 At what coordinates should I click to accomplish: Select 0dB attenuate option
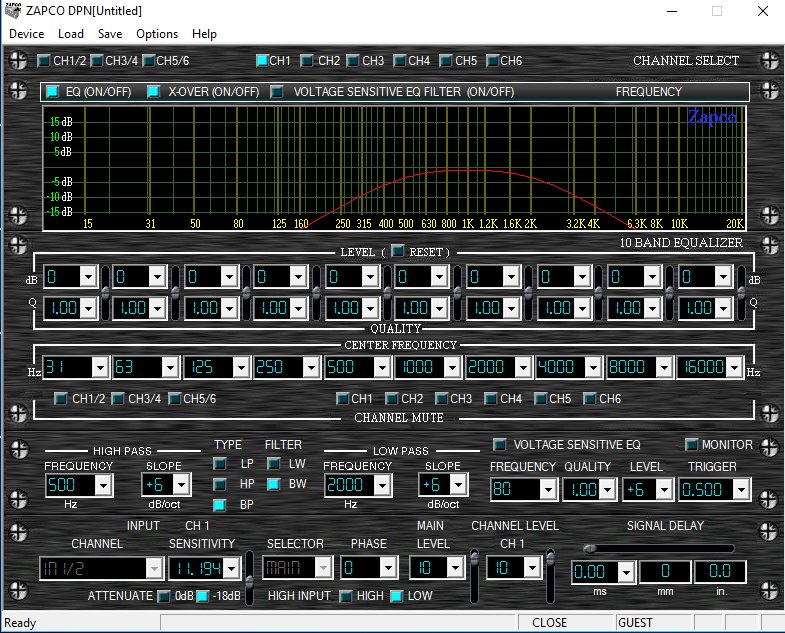click(x=163, y=596)
